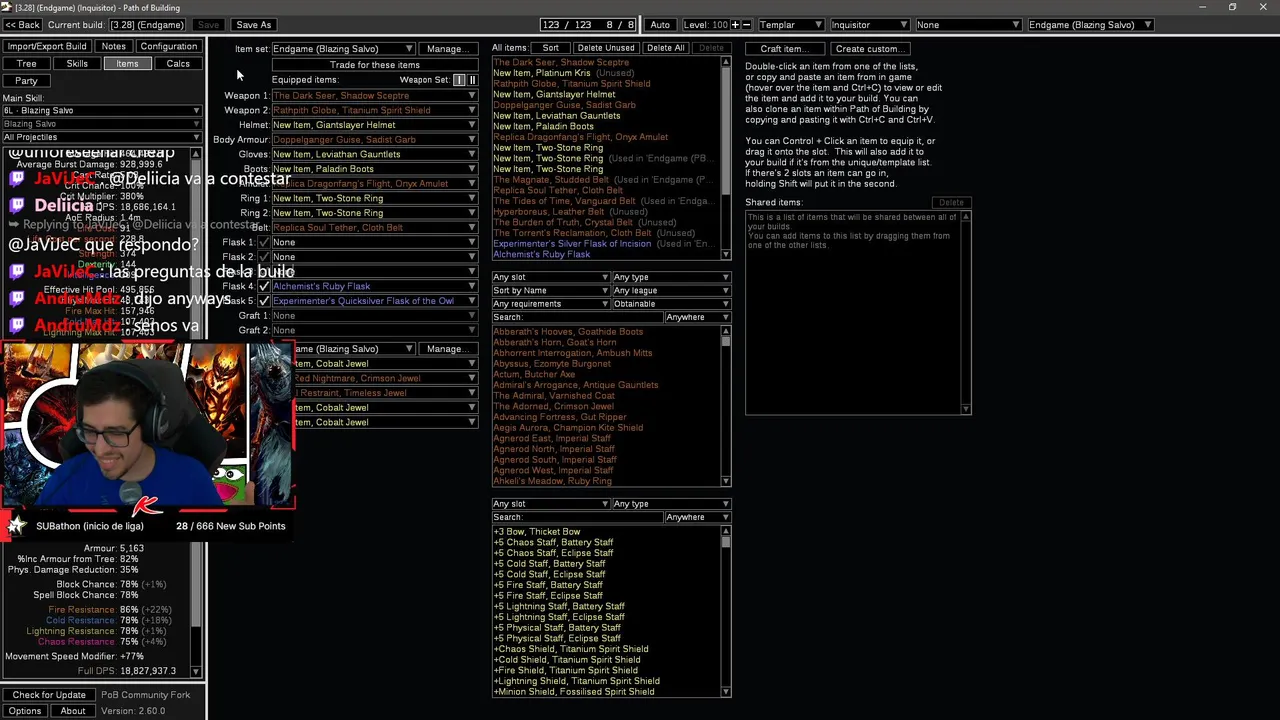Expand the Belt Replica Soul Tether dropdown
1280x720 pixels.
tap(375, 228)
